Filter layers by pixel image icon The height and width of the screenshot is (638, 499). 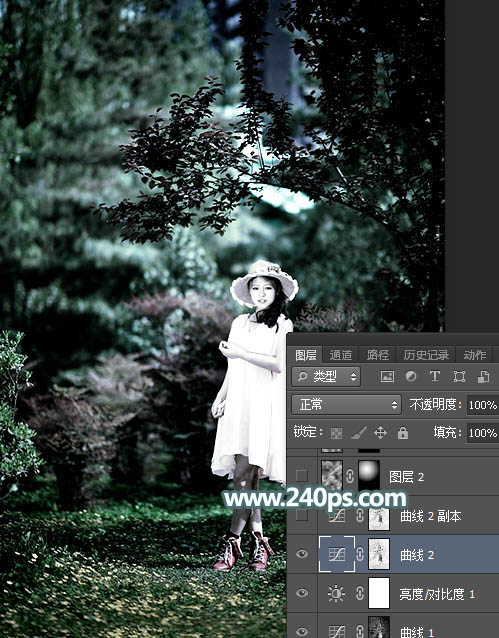(387, 376)
